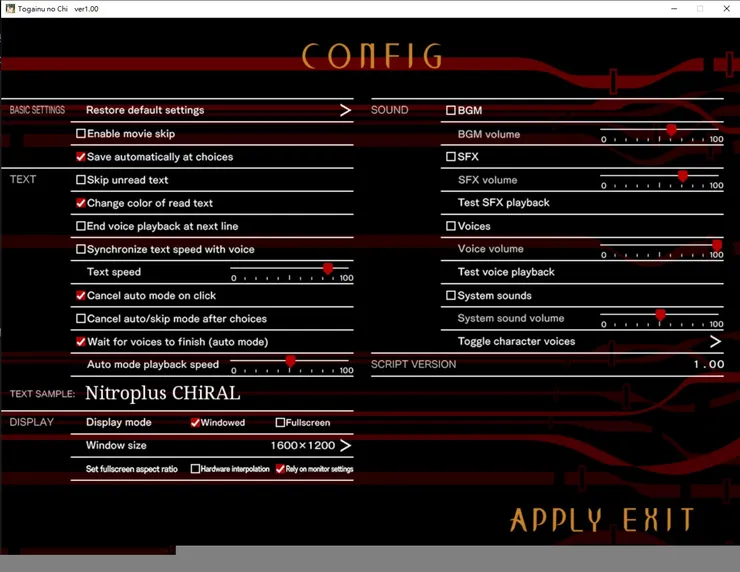
Task: Expand the Window size options arrow
Action: click(x=345, y=445)
